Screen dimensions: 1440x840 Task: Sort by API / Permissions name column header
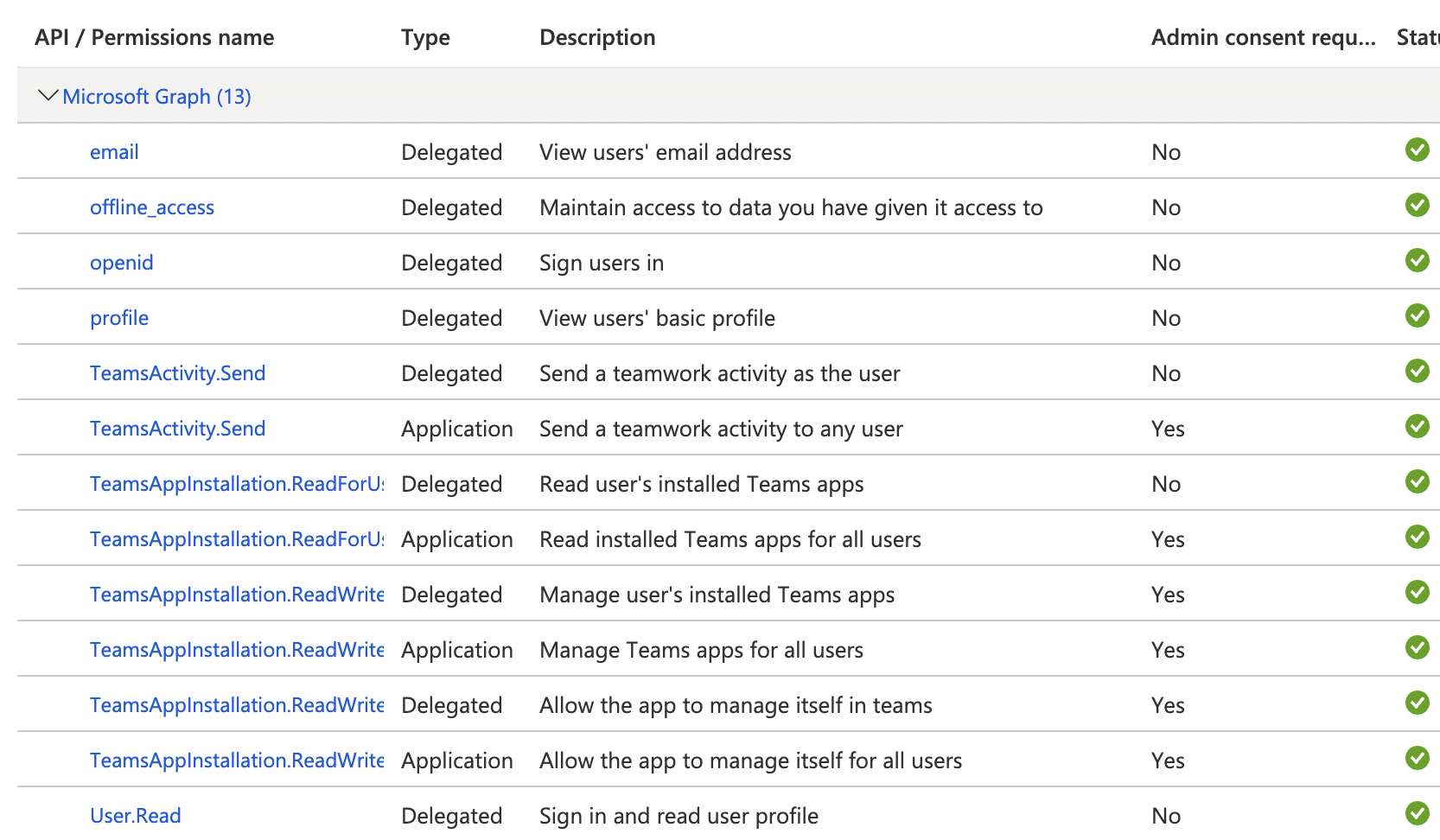(154, 37)
